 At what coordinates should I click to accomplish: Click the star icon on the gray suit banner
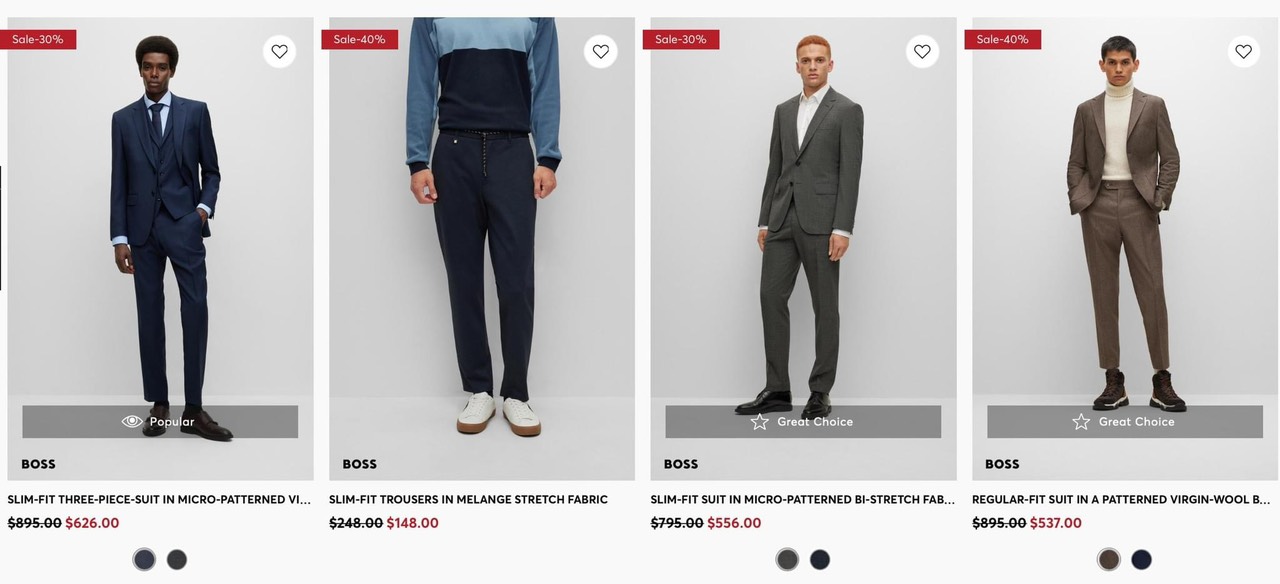coord(760,422)
